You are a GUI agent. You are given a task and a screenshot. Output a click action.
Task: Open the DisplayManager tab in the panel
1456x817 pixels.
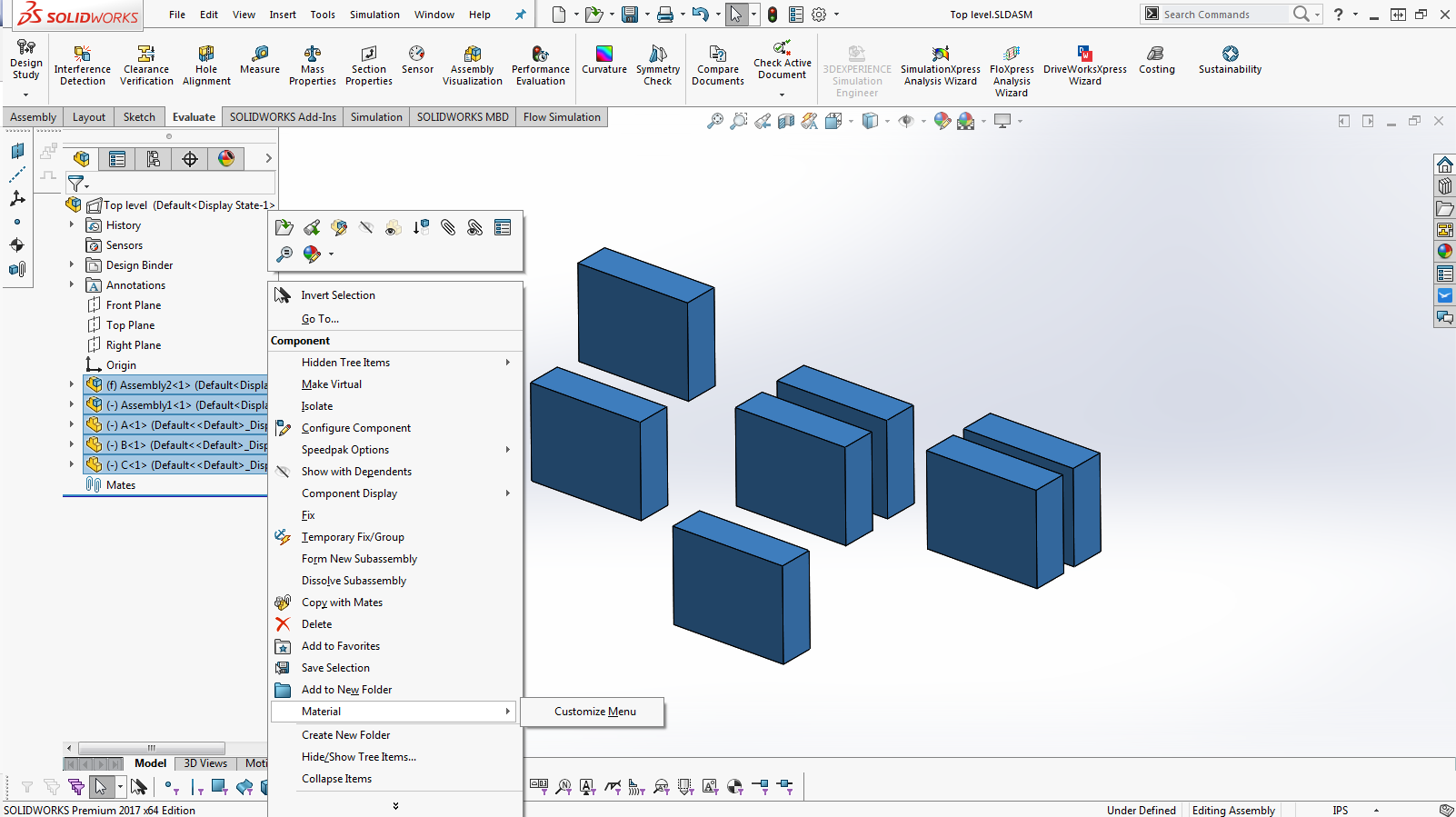tap(226, 159)
